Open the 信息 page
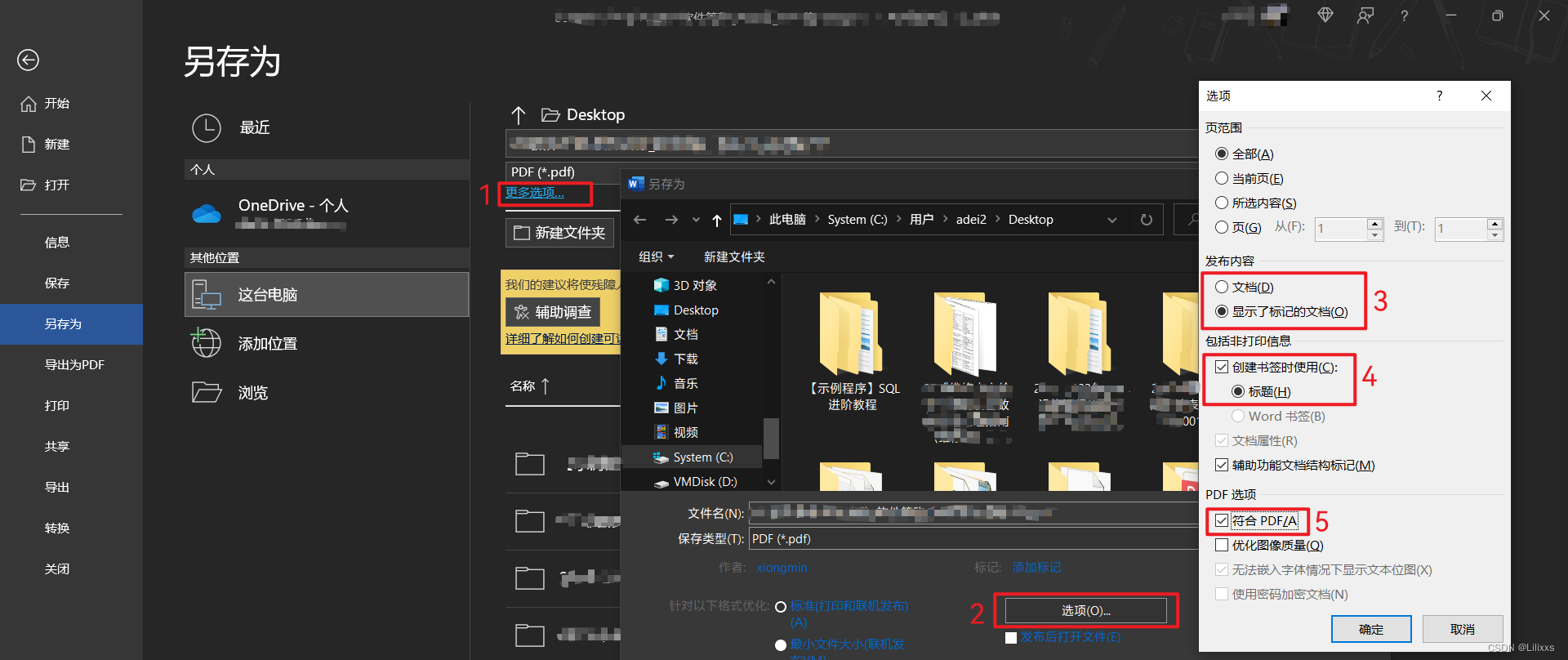The width and height of the screenshot is (1568, 660). (57, 243)
